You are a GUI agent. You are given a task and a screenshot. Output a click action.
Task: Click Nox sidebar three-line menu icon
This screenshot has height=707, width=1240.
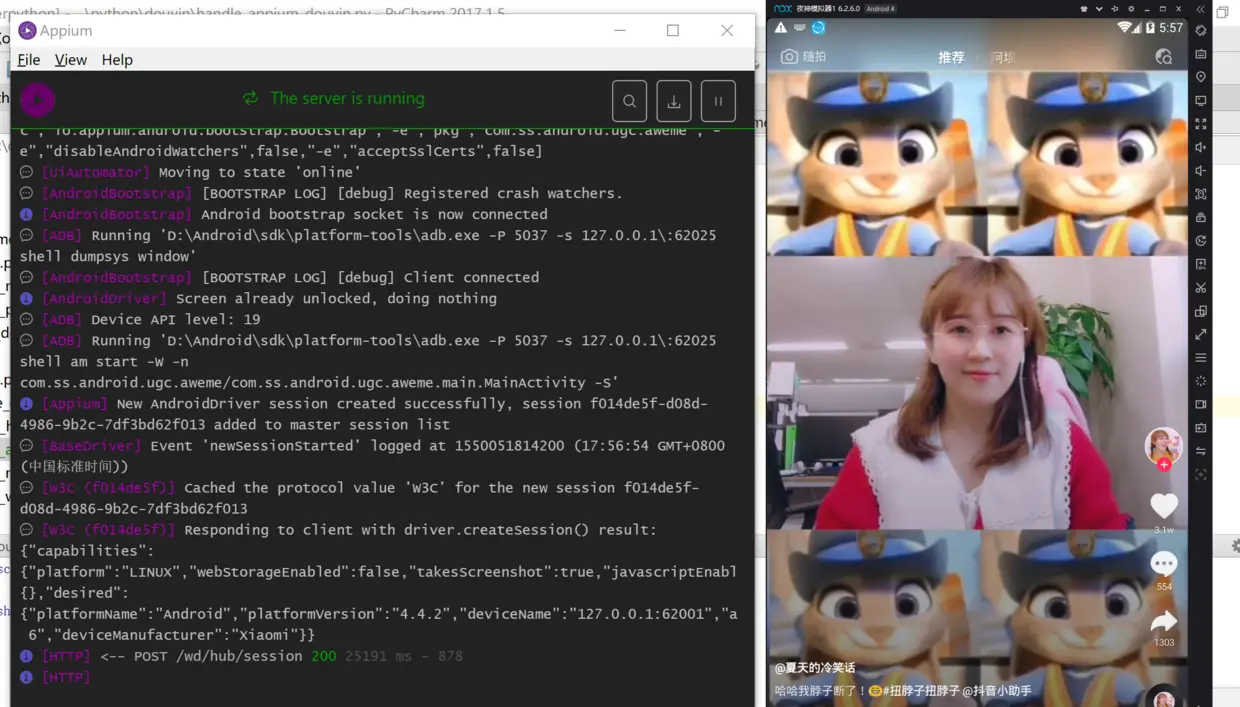click(x=1201, y=358)
